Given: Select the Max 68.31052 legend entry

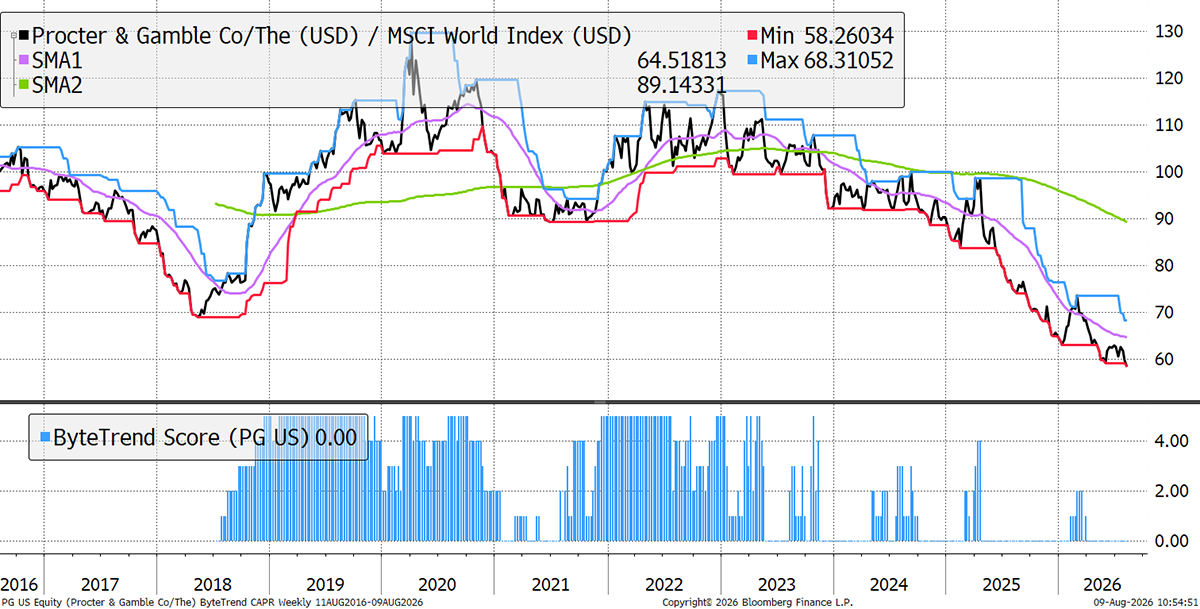Looking at the screenshot, I should click(x=827, y=61).
